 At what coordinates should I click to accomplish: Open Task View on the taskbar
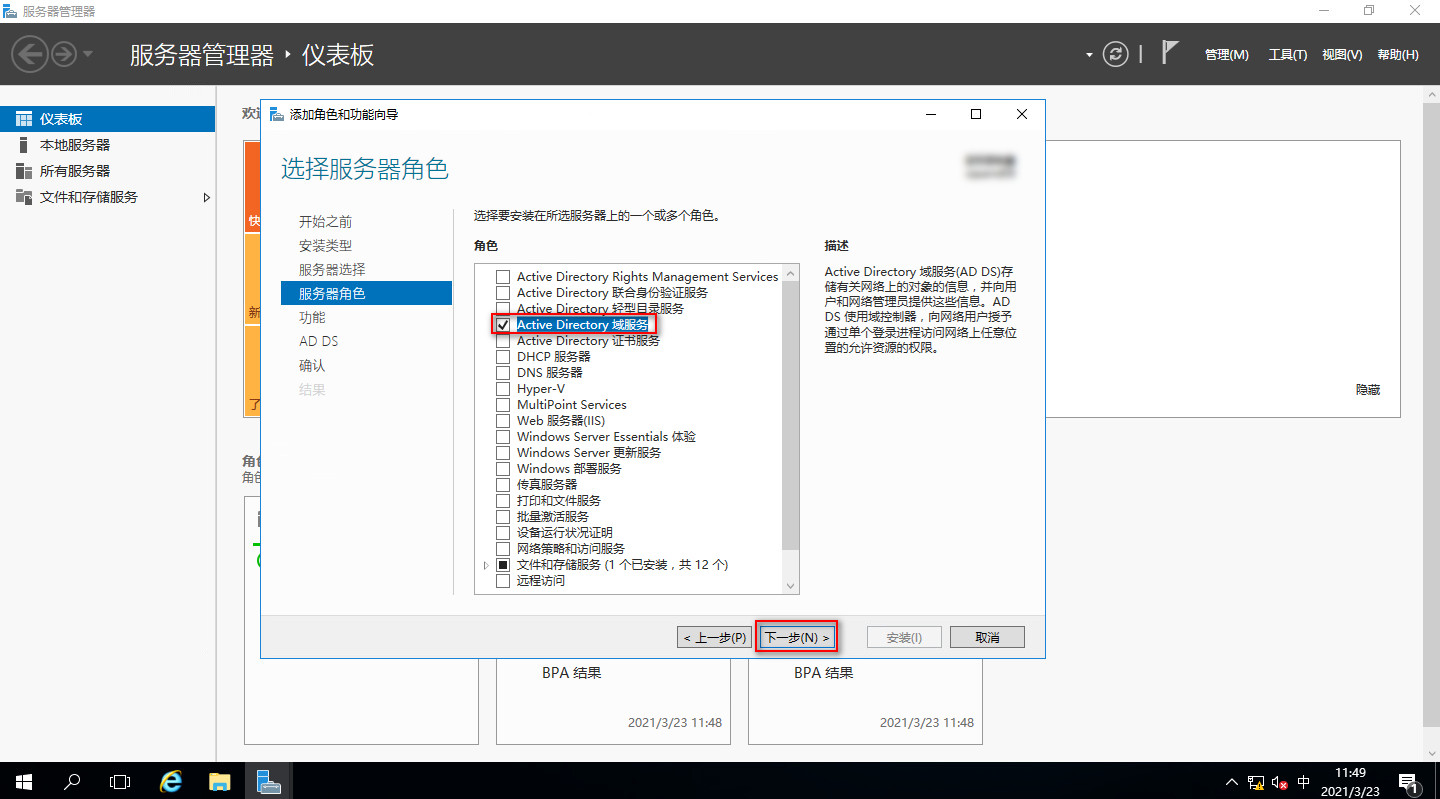120,781
